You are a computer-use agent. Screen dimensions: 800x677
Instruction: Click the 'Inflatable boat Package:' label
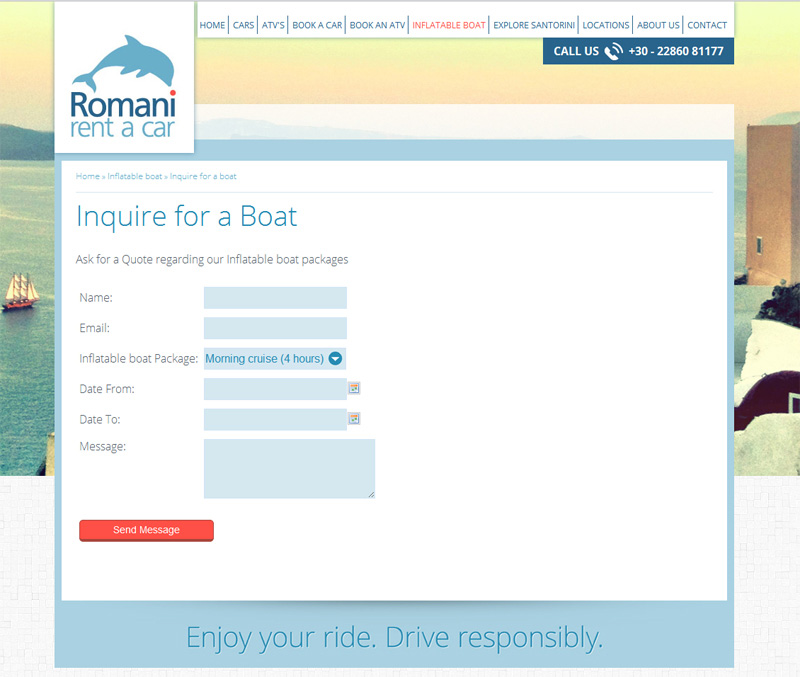[138, 359]
